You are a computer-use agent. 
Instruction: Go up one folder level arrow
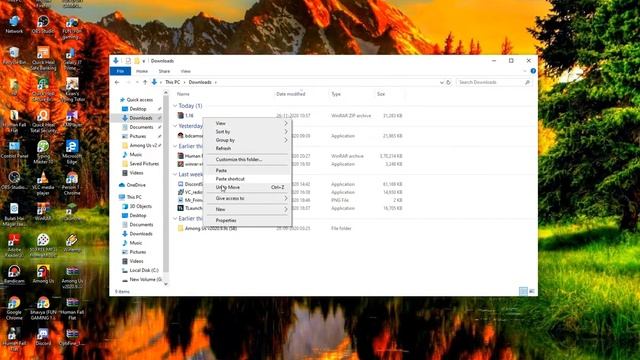click(x=145, y=82)
